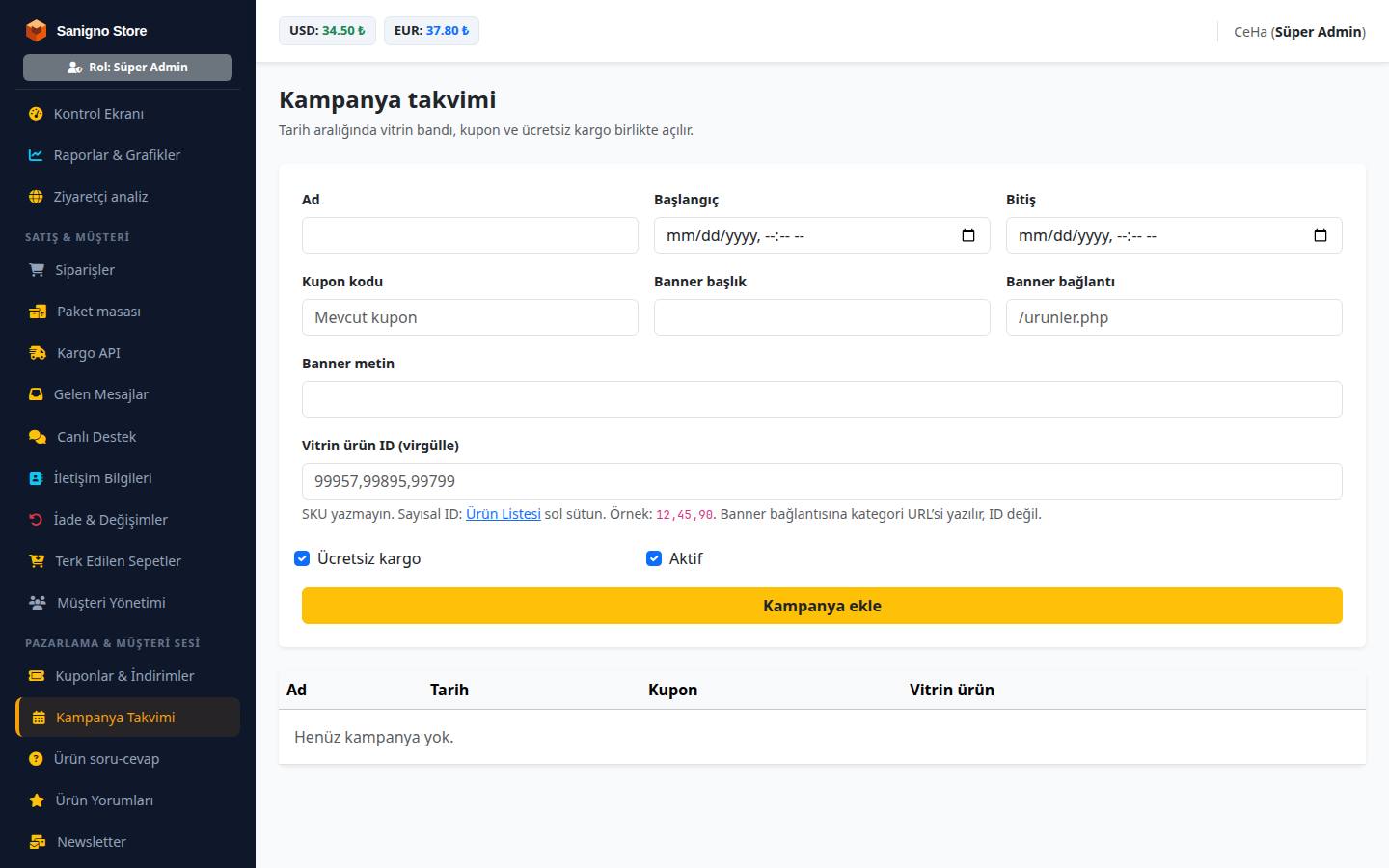
Task: Open the Bitiş date picker calendar icon
Action: pyautogui.click(x=1321, y=235)
